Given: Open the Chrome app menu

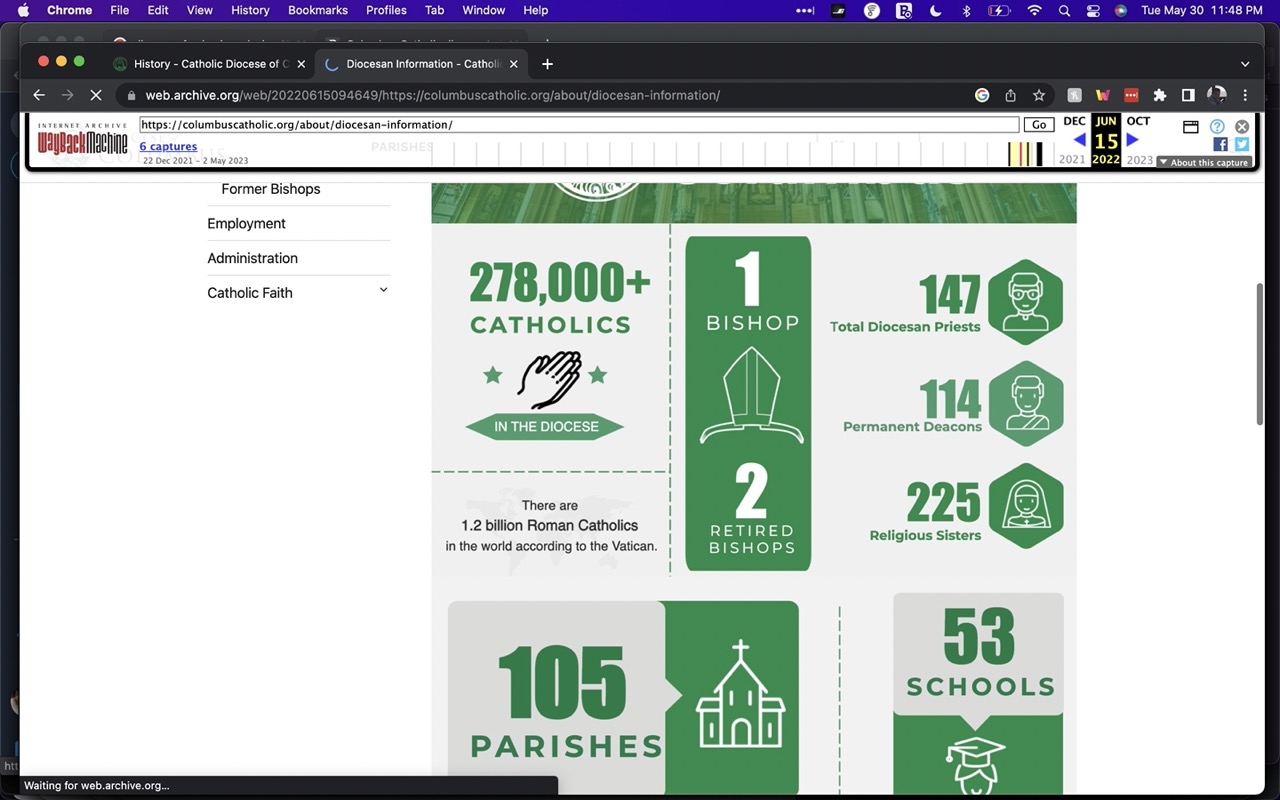Looking at the screenshot, I should (69, 10).
